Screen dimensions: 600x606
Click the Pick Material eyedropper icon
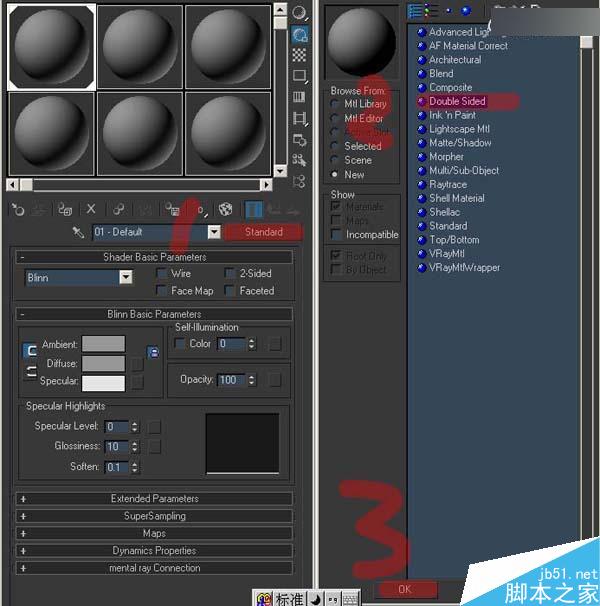(x=78, y=232)
